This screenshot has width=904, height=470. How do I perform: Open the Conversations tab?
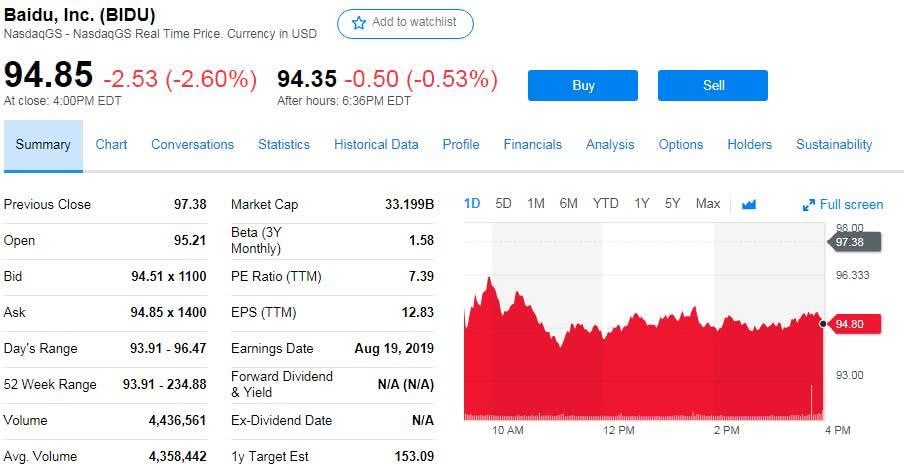[192, 144]
